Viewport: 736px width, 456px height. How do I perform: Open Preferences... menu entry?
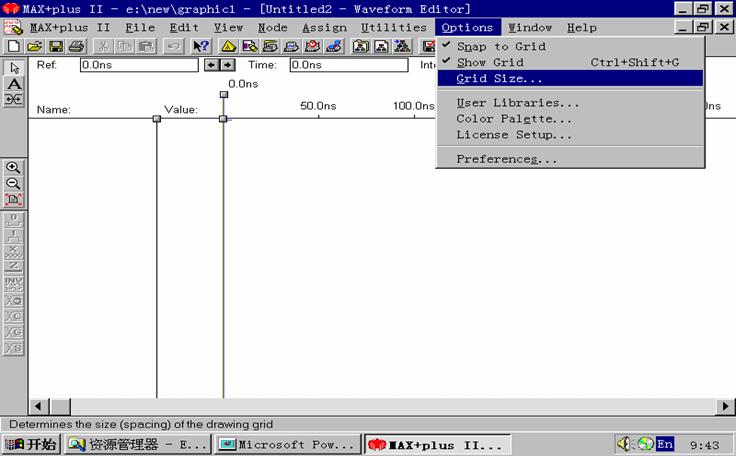pos(570,159)
